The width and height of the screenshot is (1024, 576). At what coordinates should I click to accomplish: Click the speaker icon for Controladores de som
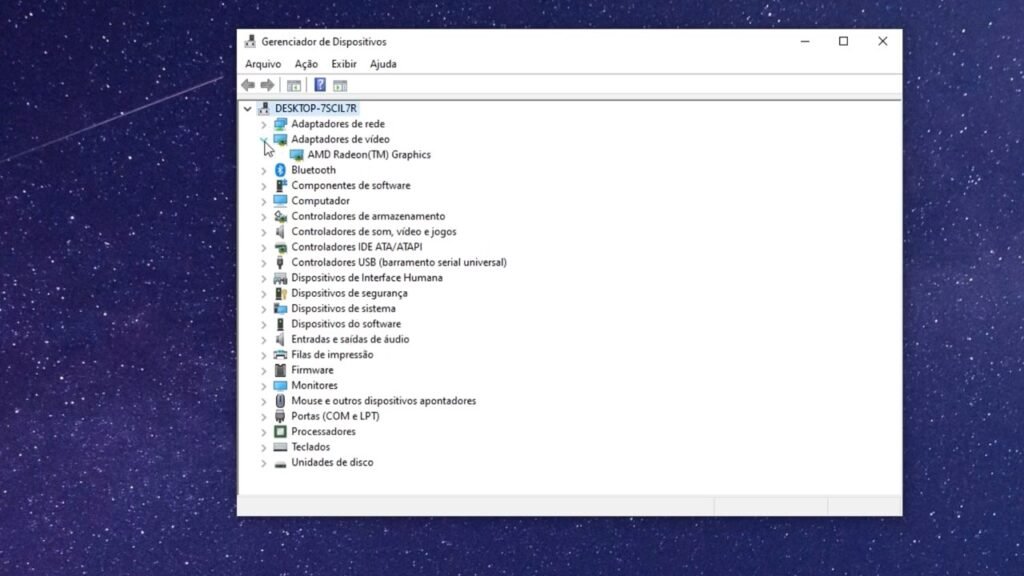280,232
